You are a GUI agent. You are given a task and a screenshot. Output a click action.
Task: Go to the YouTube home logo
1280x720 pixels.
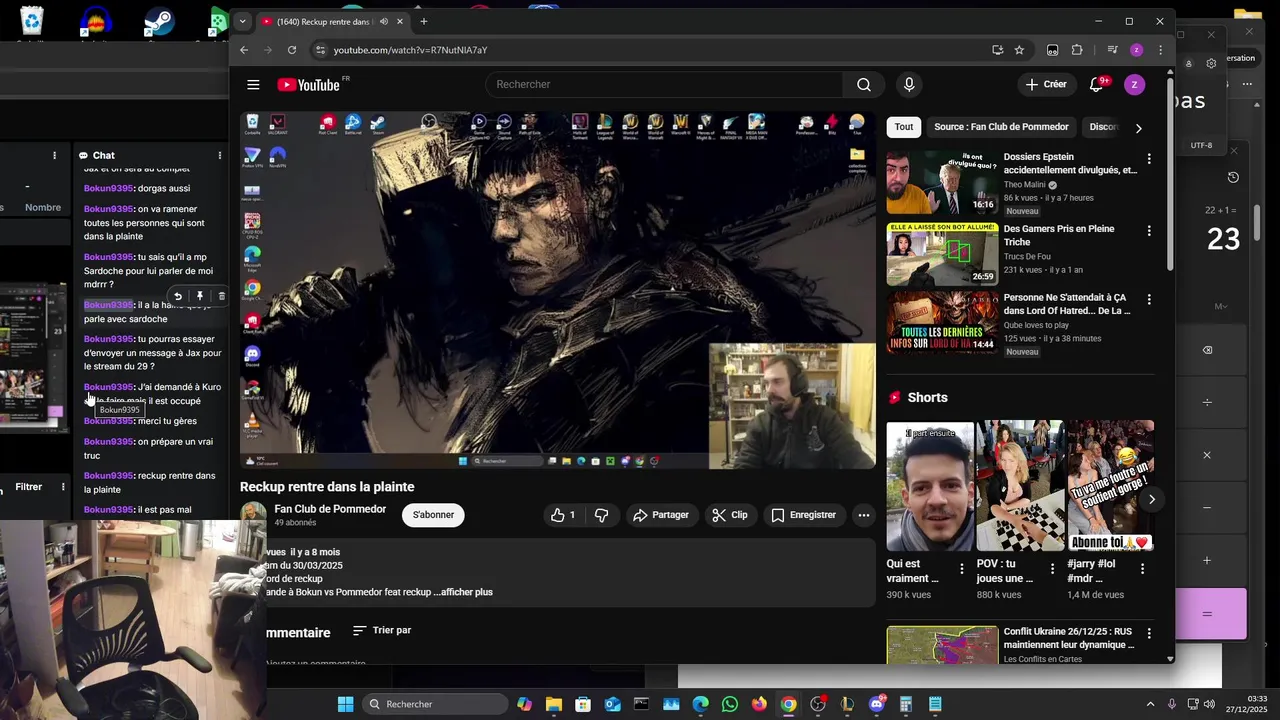(309, 85)
